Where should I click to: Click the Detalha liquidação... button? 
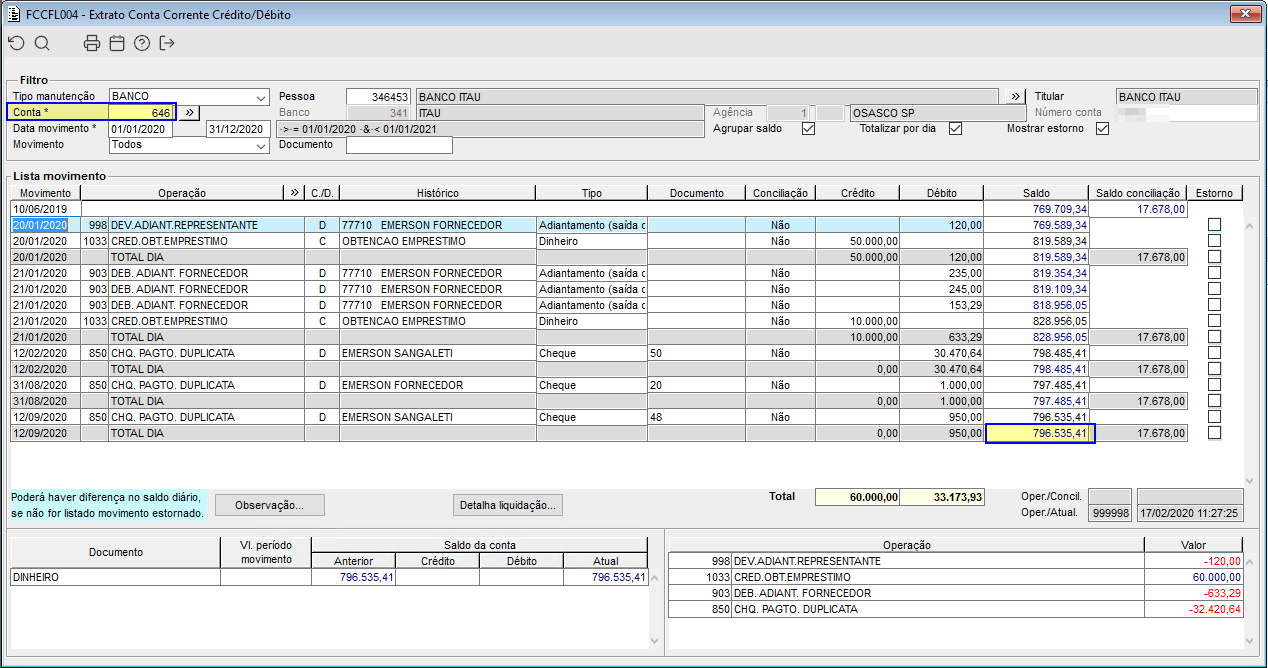tap(508, 505)
